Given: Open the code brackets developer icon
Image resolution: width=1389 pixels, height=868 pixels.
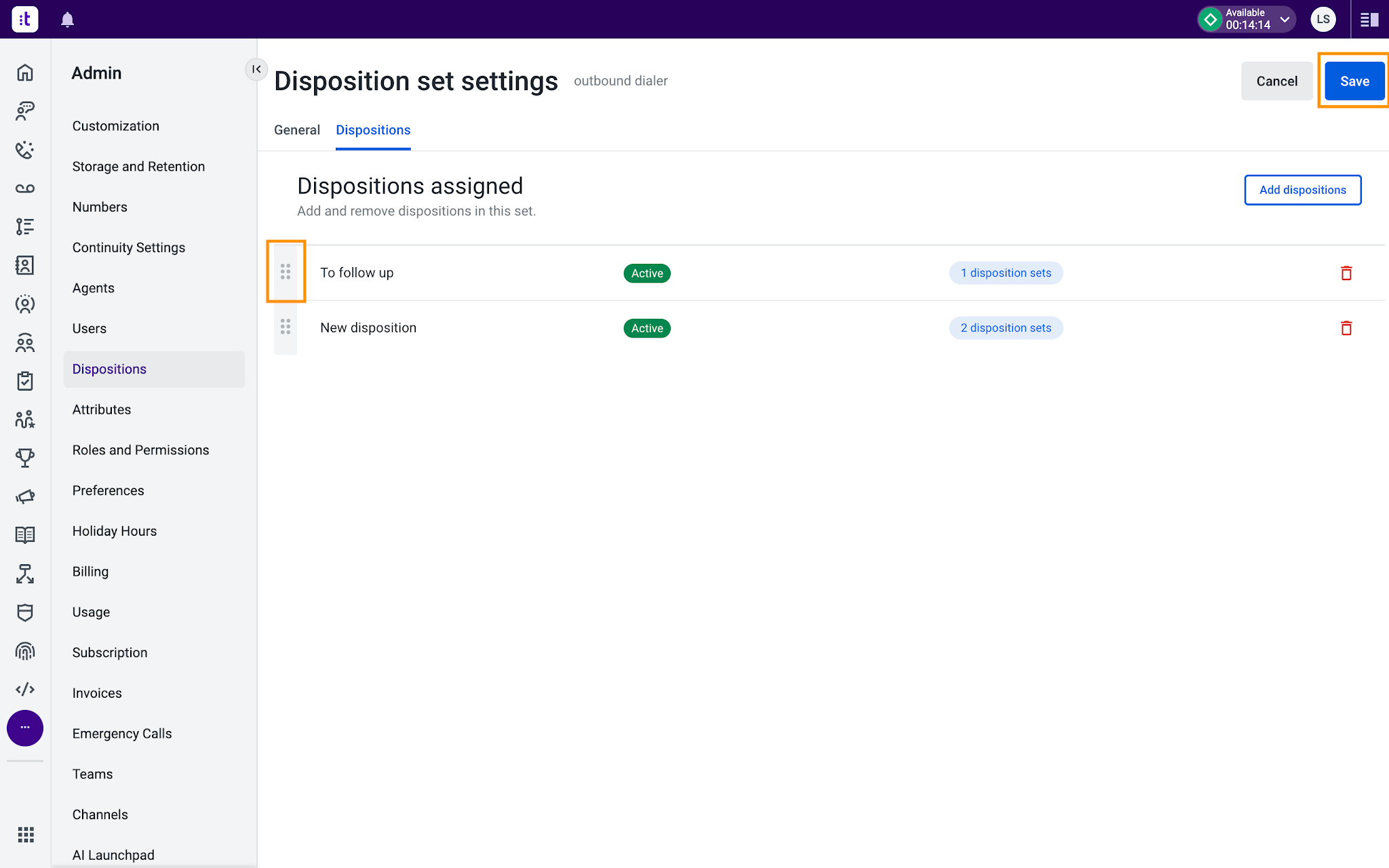Looking at the screenshot, I should pyautogui.click(x=25, y=690).
